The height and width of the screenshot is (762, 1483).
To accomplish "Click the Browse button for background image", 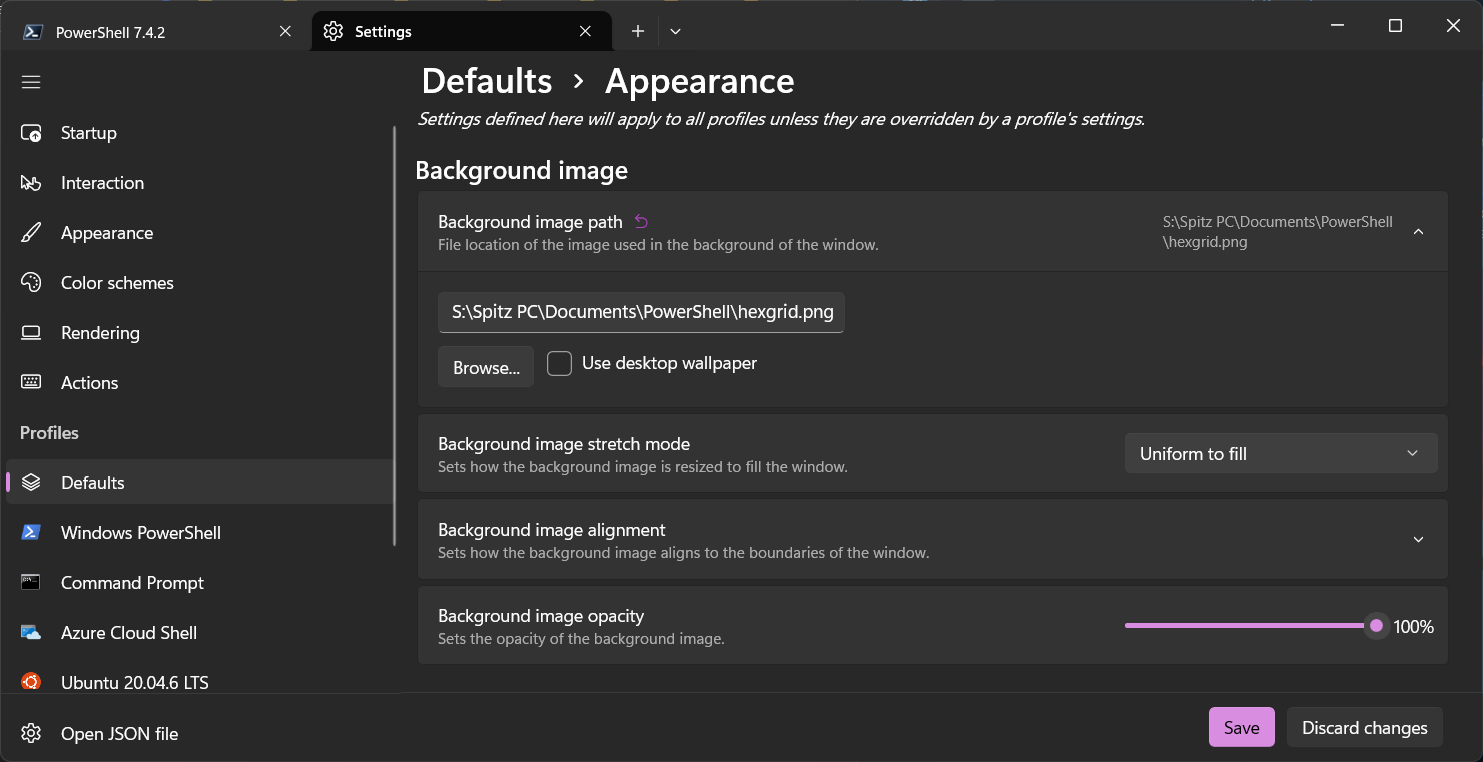I will [485, 366].
